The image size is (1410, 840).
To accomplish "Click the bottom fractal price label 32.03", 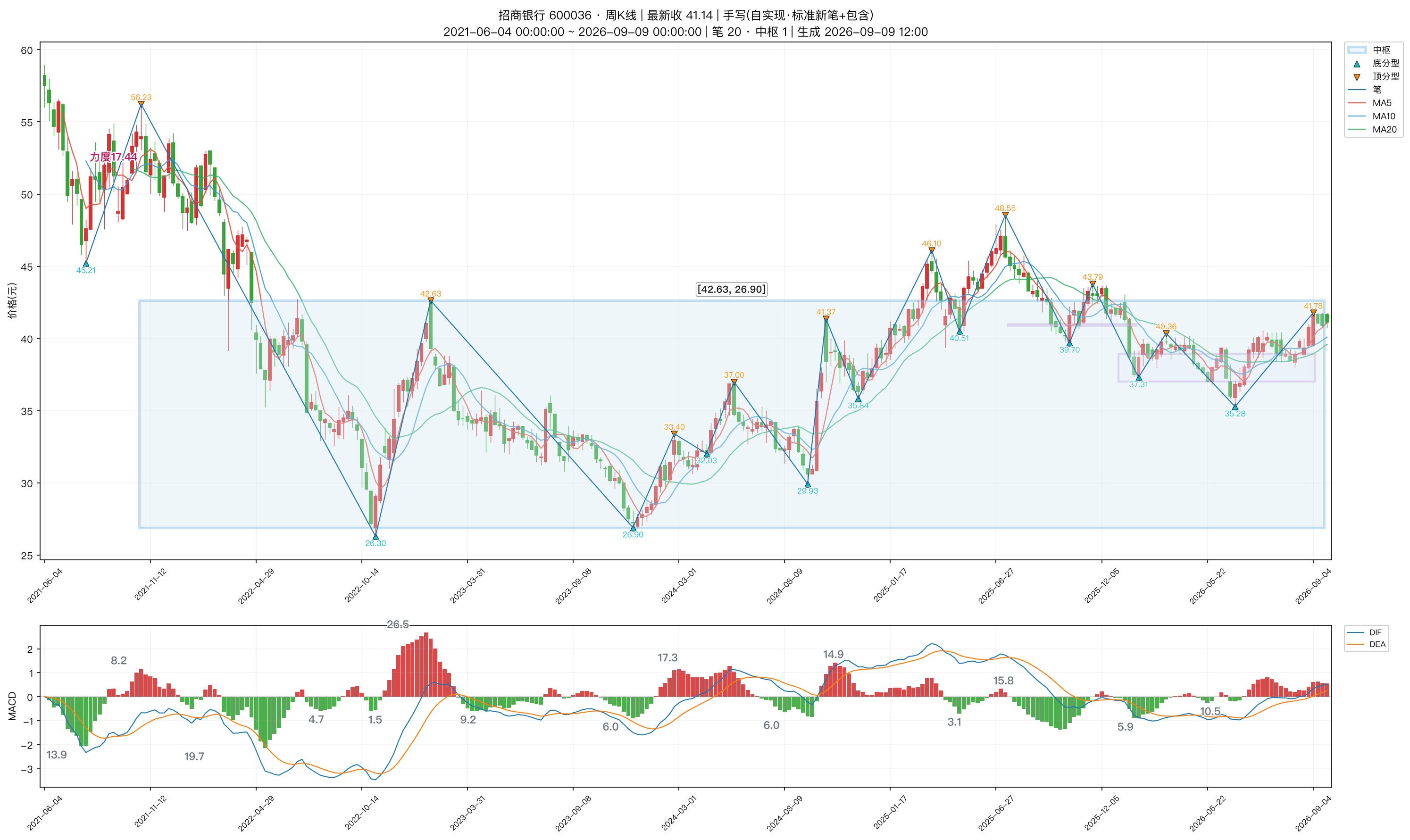I will click(706, 461).
